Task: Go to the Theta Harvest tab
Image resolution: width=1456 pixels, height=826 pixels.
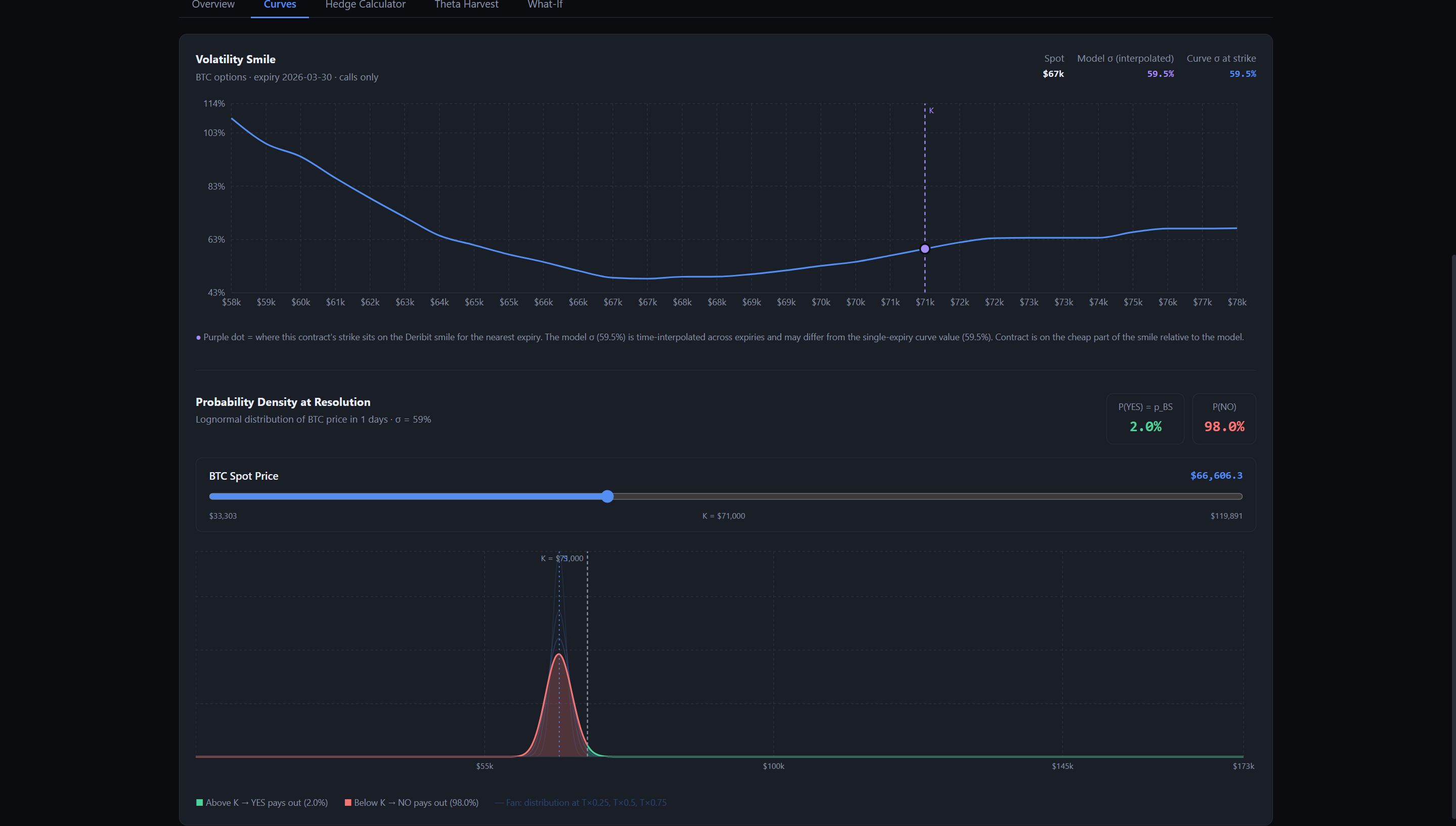Action: click(x=466, y=5)
